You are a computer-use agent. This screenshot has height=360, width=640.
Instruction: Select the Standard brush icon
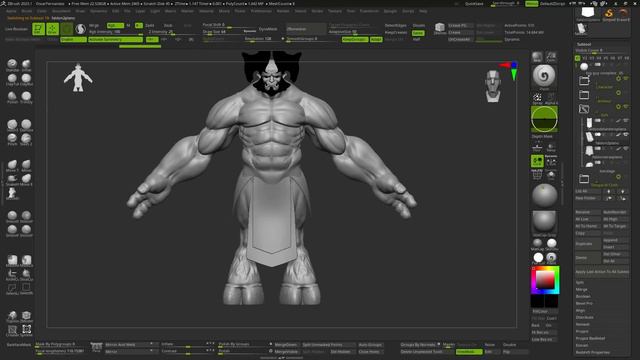[x=12, y=64]
